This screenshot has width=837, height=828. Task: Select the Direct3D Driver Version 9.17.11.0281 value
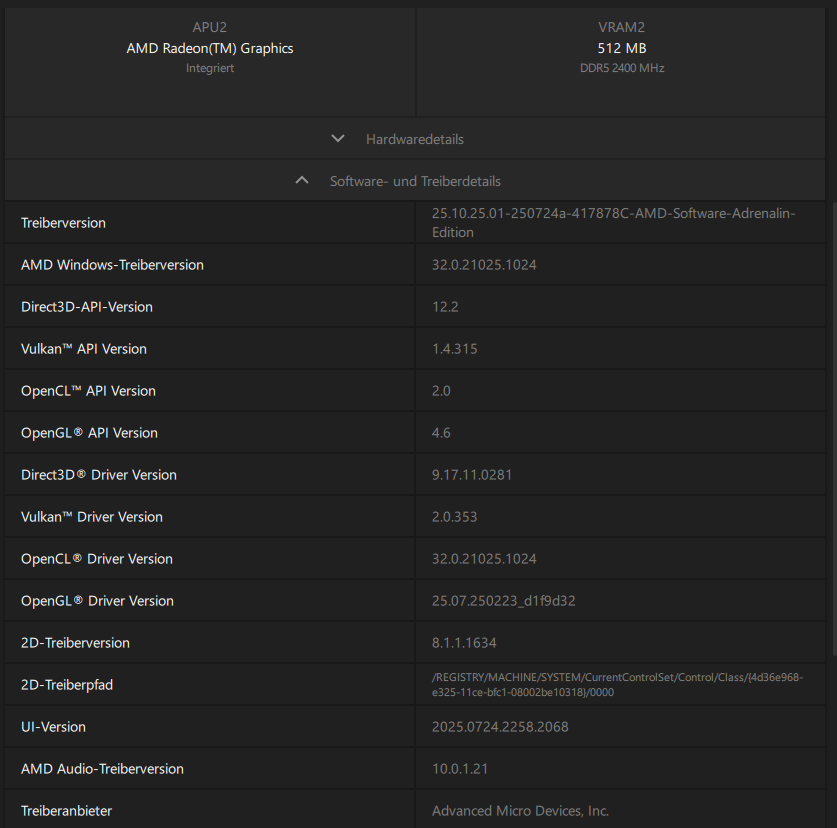click(x=472, y=475)
